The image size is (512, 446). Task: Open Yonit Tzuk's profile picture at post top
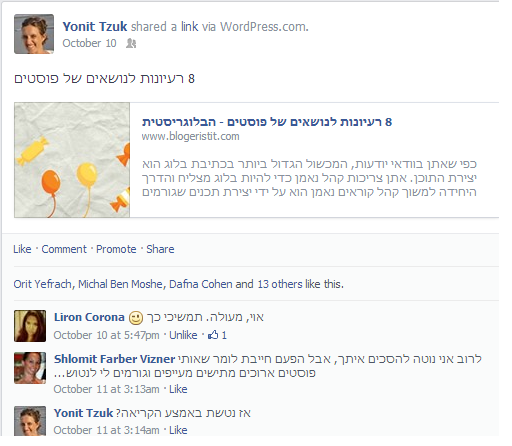coord(34,34)
